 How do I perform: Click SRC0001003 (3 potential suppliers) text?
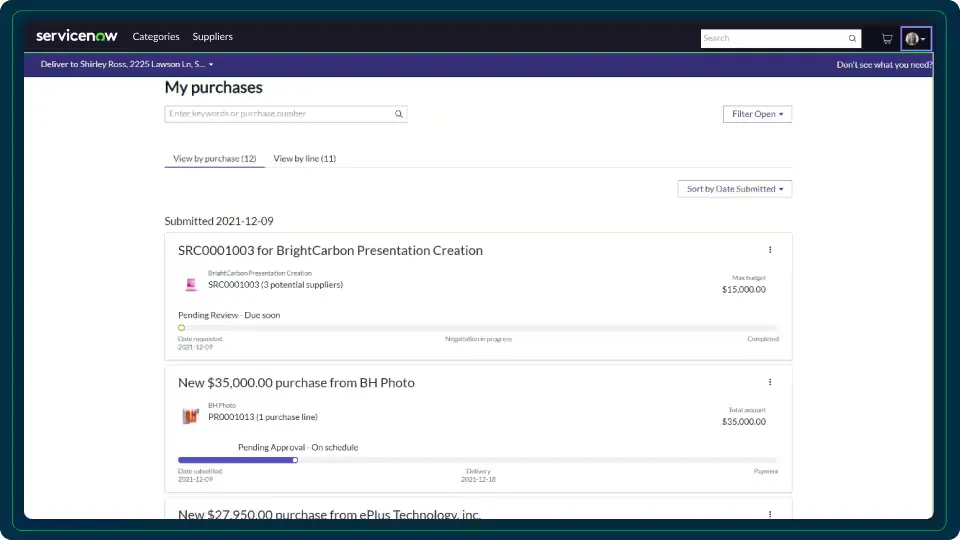pyautogui.click(x=276, y=285)
